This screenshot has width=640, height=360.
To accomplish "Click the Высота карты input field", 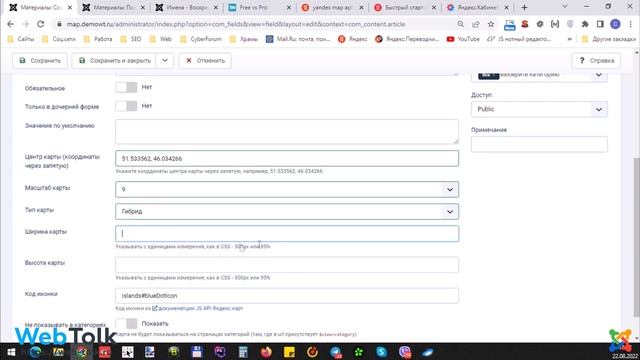I will pyautogui.click(x=287, y=264).
